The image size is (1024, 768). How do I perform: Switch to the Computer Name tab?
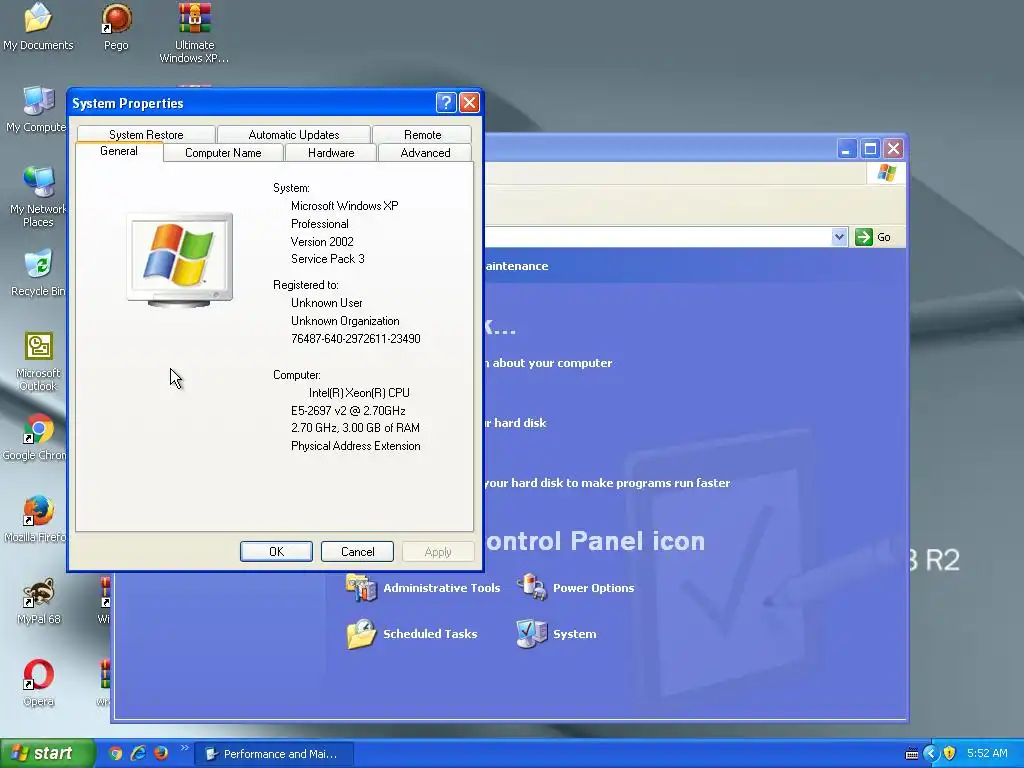(223, 153)
